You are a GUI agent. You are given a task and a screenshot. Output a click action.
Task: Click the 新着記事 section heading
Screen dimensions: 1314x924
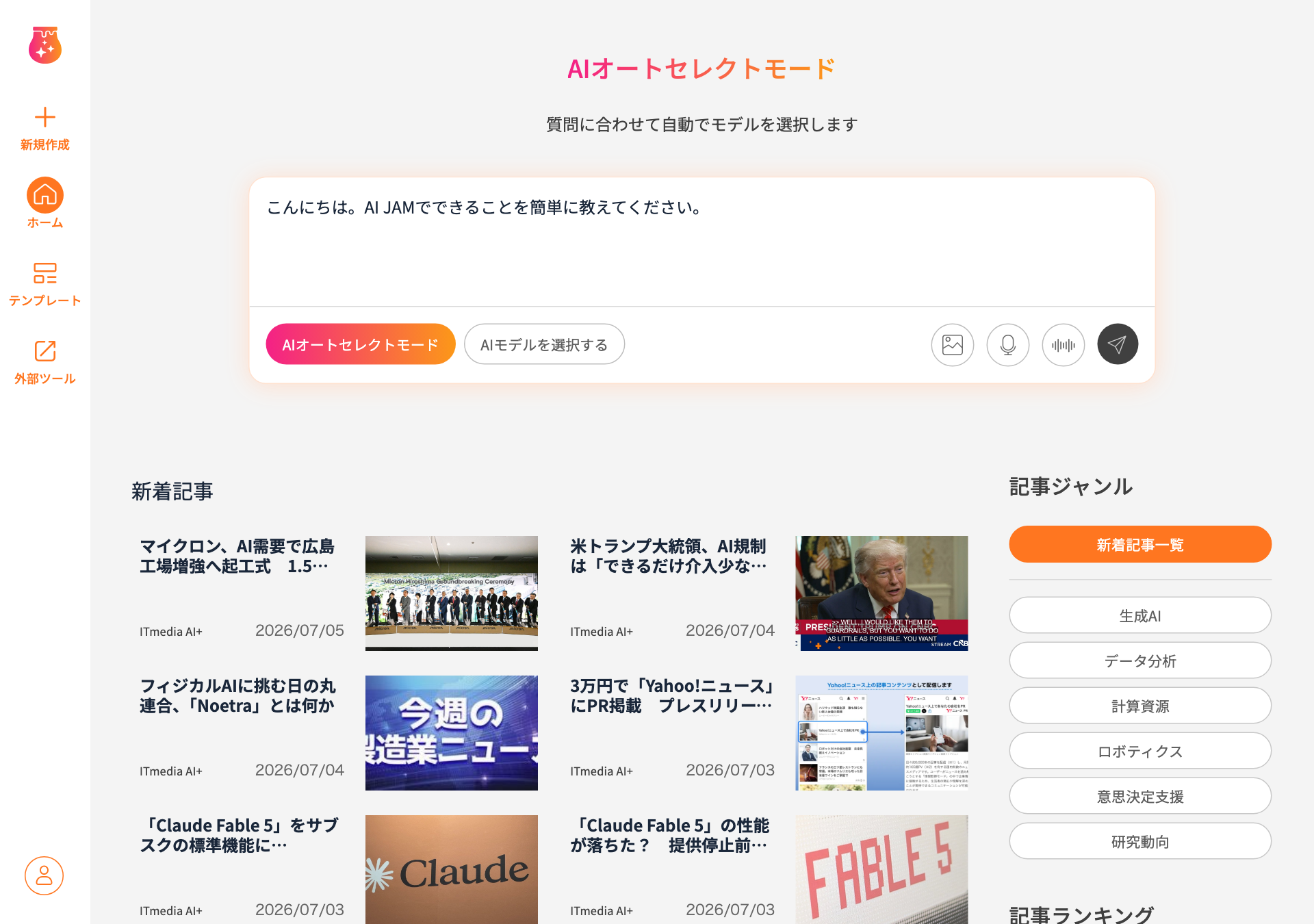172,491
